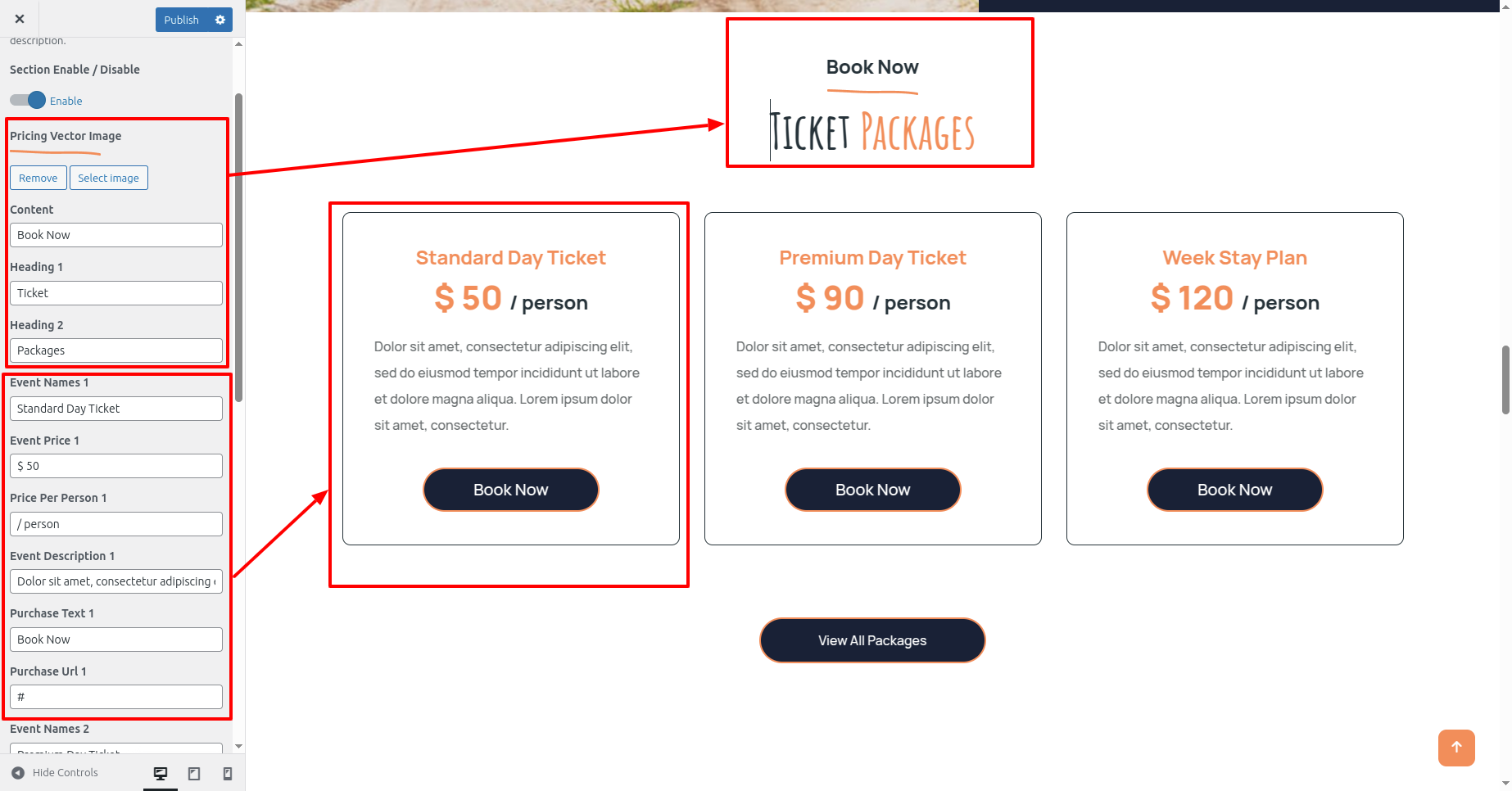
Task: Remove the pricing vector image
Action: 38,178
